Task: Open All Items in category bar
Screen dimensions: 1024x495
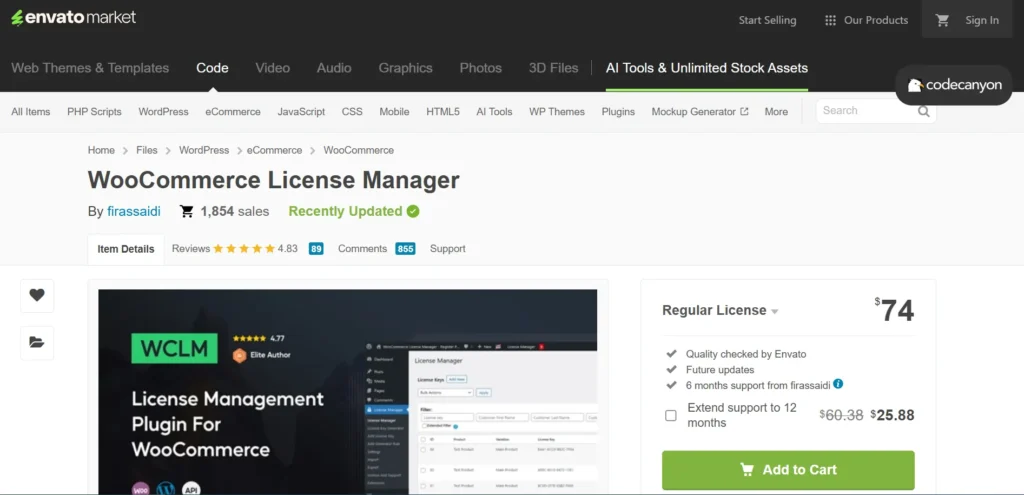Action: coord(31,112)
